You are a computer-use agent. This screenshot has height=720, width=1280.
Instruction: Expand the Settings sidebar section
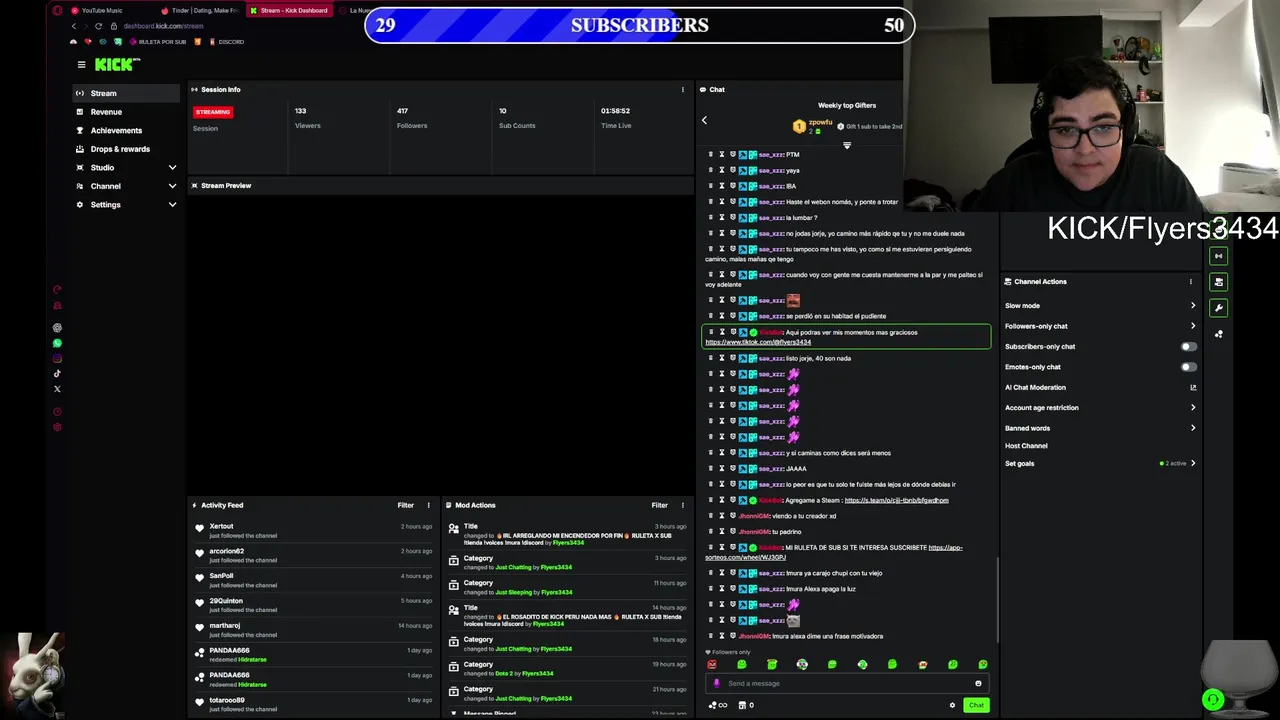coord(128,204)
